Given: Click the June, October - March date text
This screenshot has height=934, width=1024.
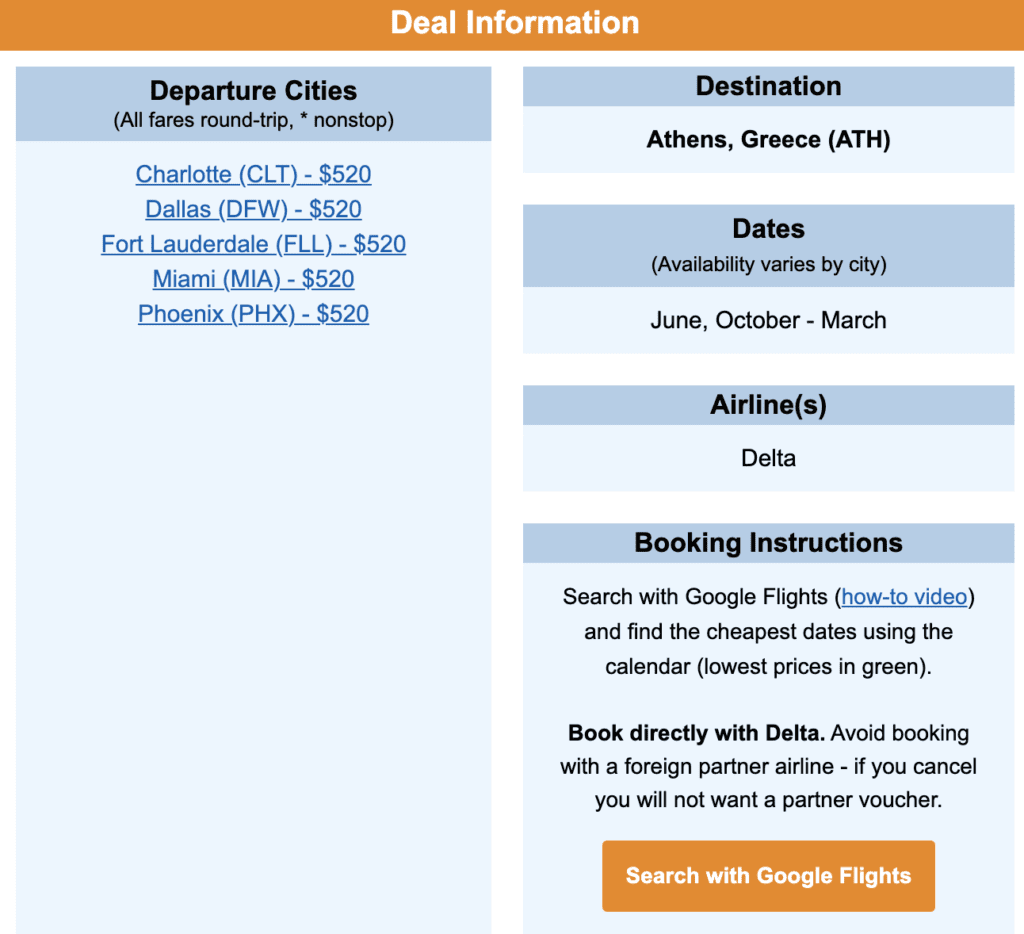Looking at the screenshot, I should click(x=768, y=321).
